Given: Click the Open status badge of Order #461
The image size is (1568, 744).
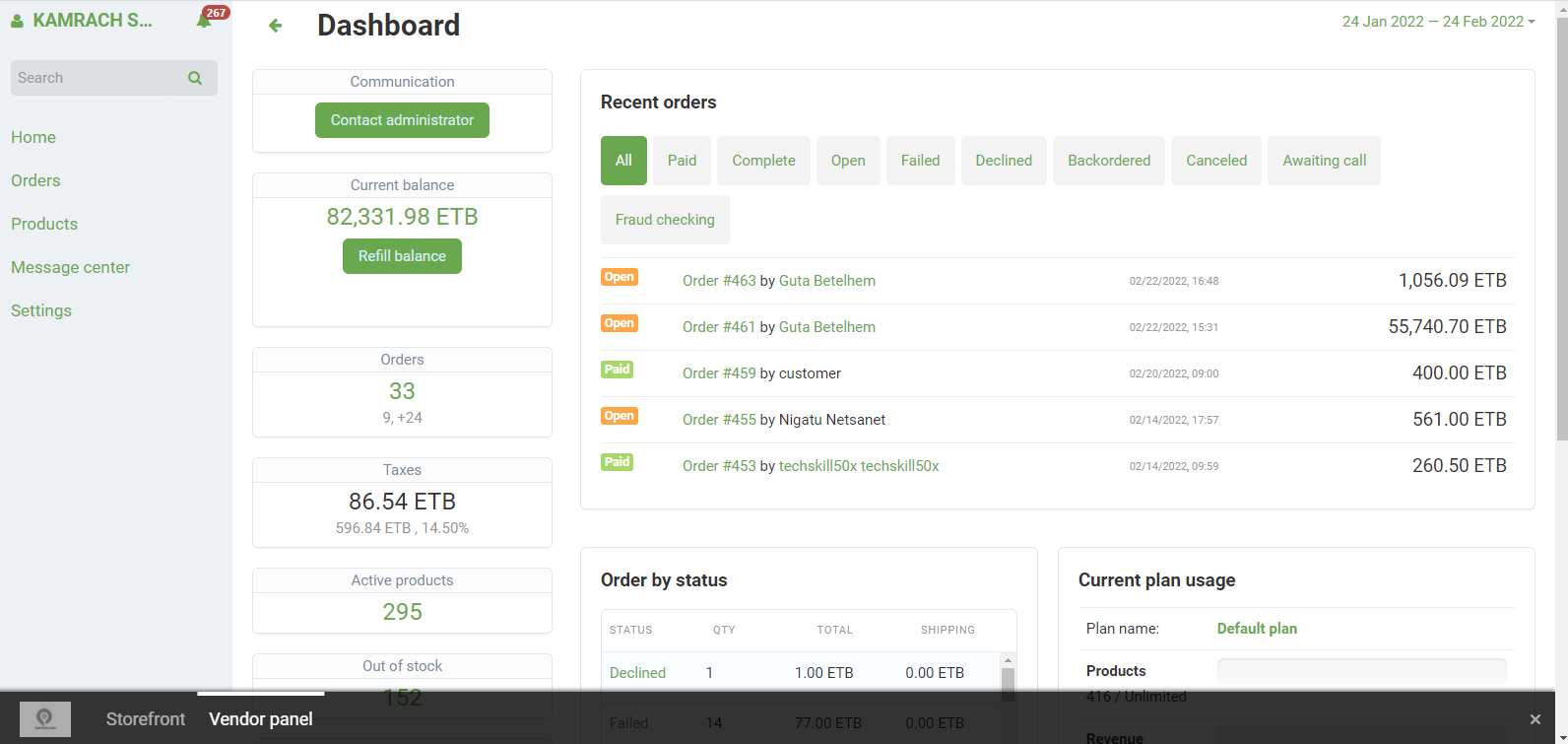Looking at the screenshot, I should (x=620, y=323).
